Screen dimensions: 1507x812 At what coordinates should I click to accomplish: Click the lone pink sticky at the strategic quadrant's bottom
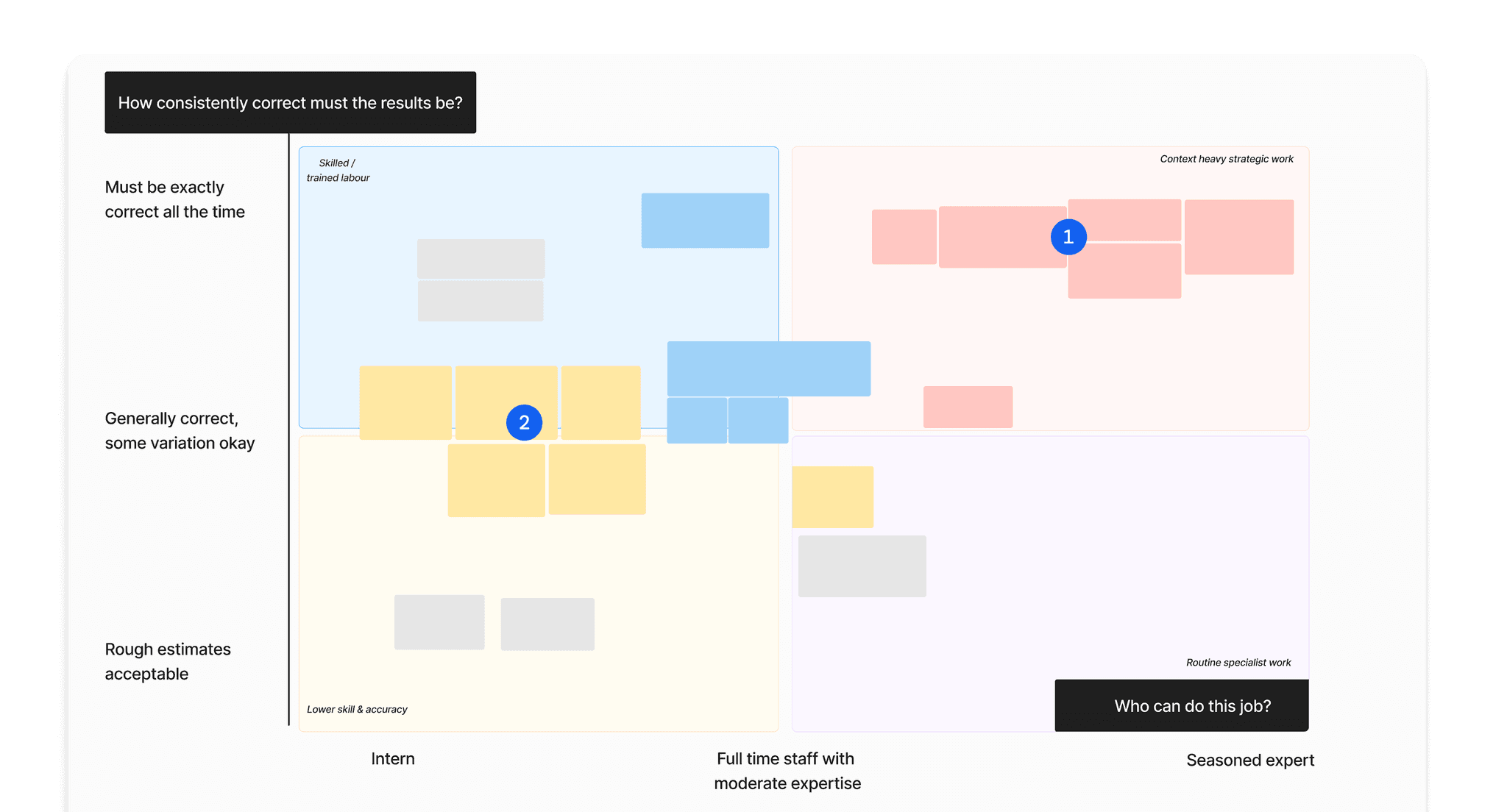968,406
